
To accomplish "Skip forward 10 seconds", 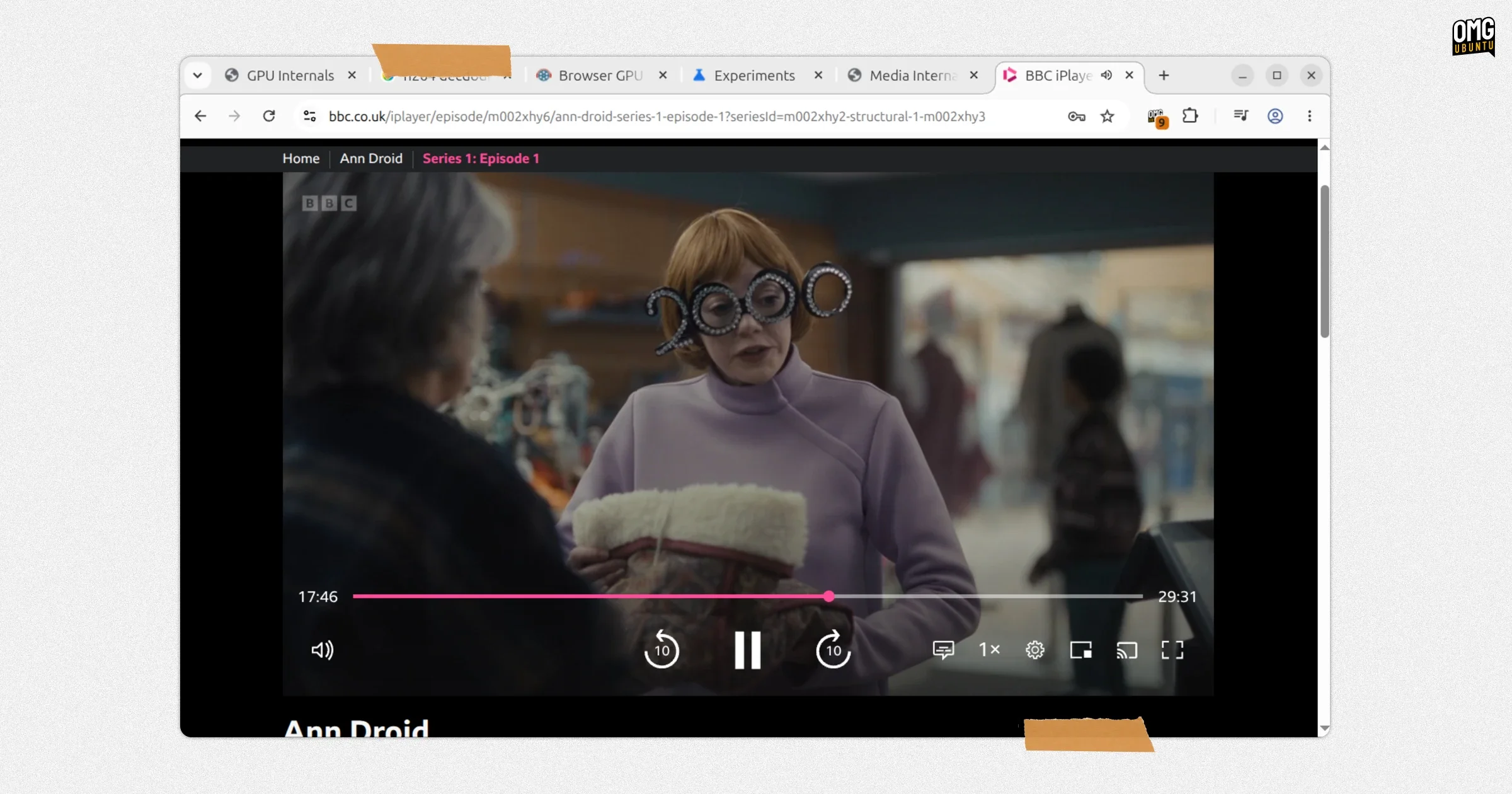I will click(x=833, y=649).
